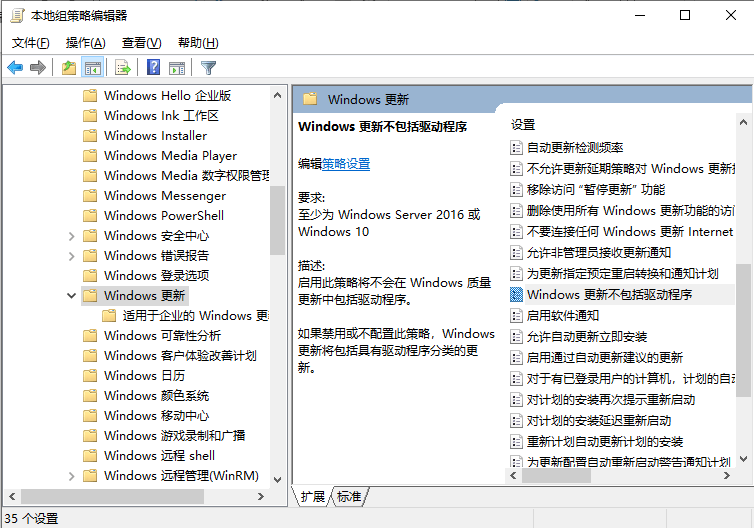Switch to the 扩展 tab
Screen dimensions: 754x528
(313, 496)
